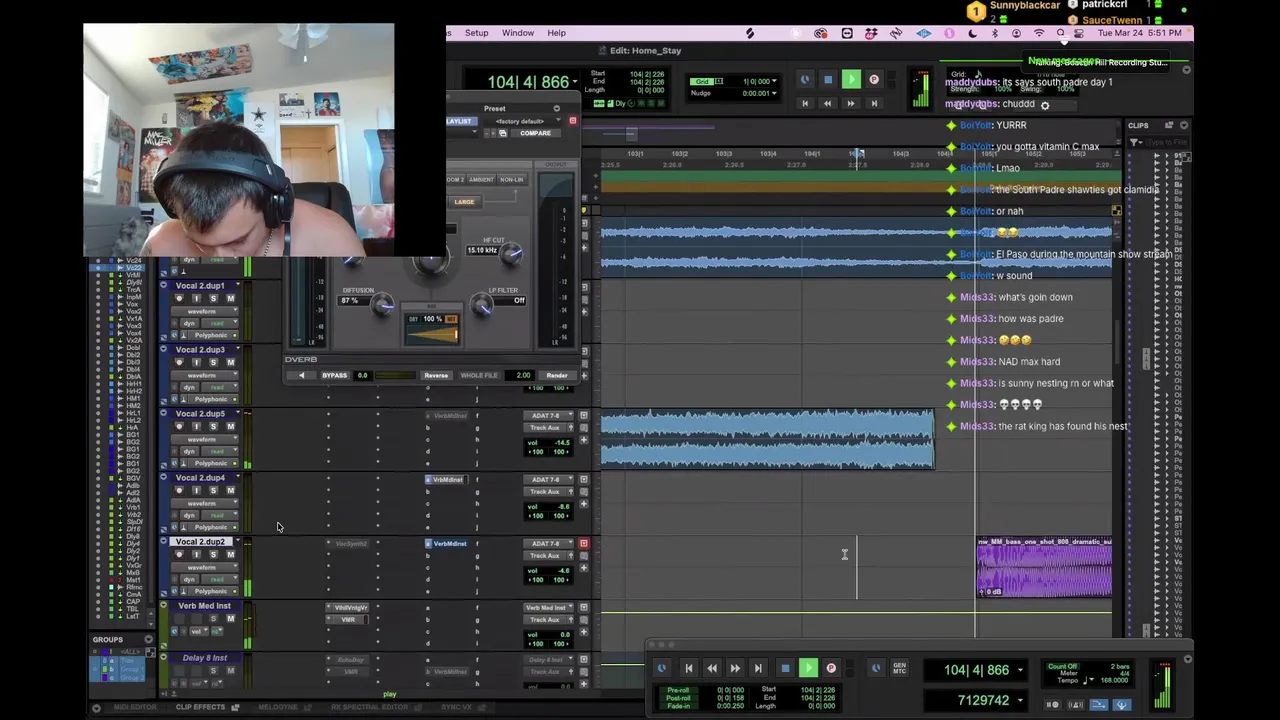Screen dimensions: 1280x720
Task: Click the BYPASS button in D-Verb
Action: click(335, 376)
